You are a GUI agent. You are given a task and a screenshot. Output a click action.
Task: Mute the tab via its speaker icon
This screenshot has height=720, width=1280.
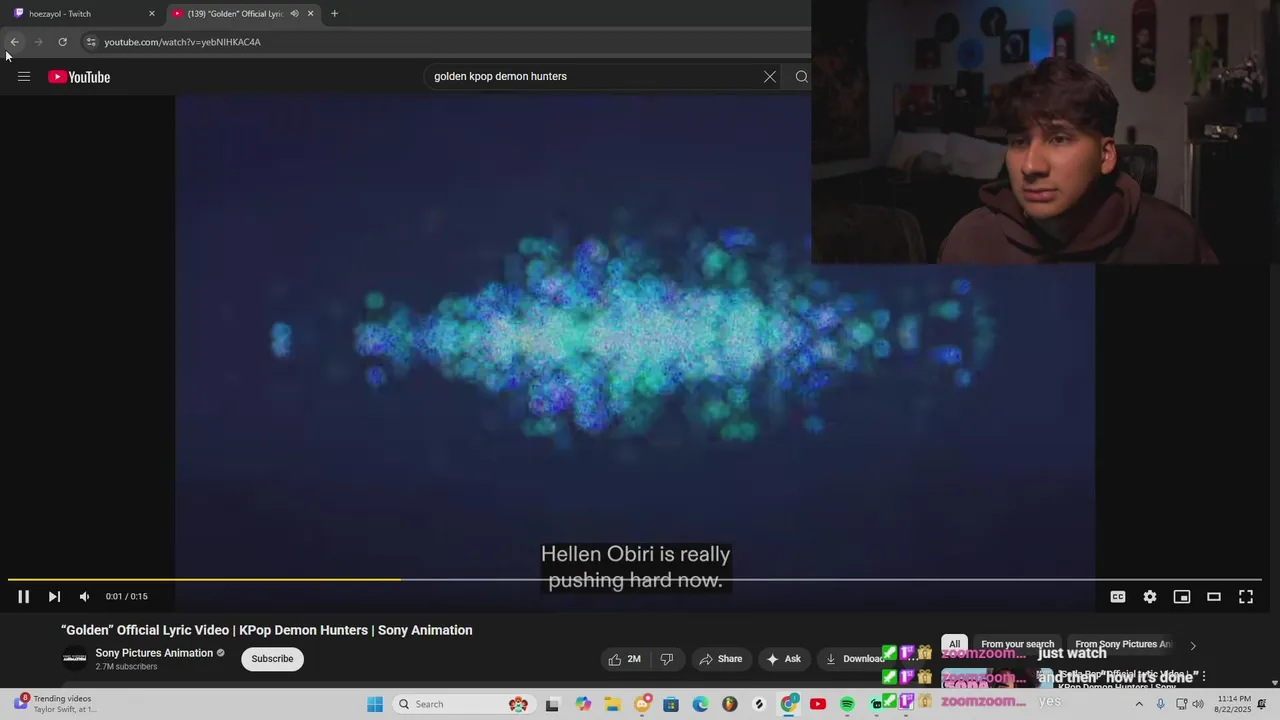pyautogui.click(x=294, y=14)
